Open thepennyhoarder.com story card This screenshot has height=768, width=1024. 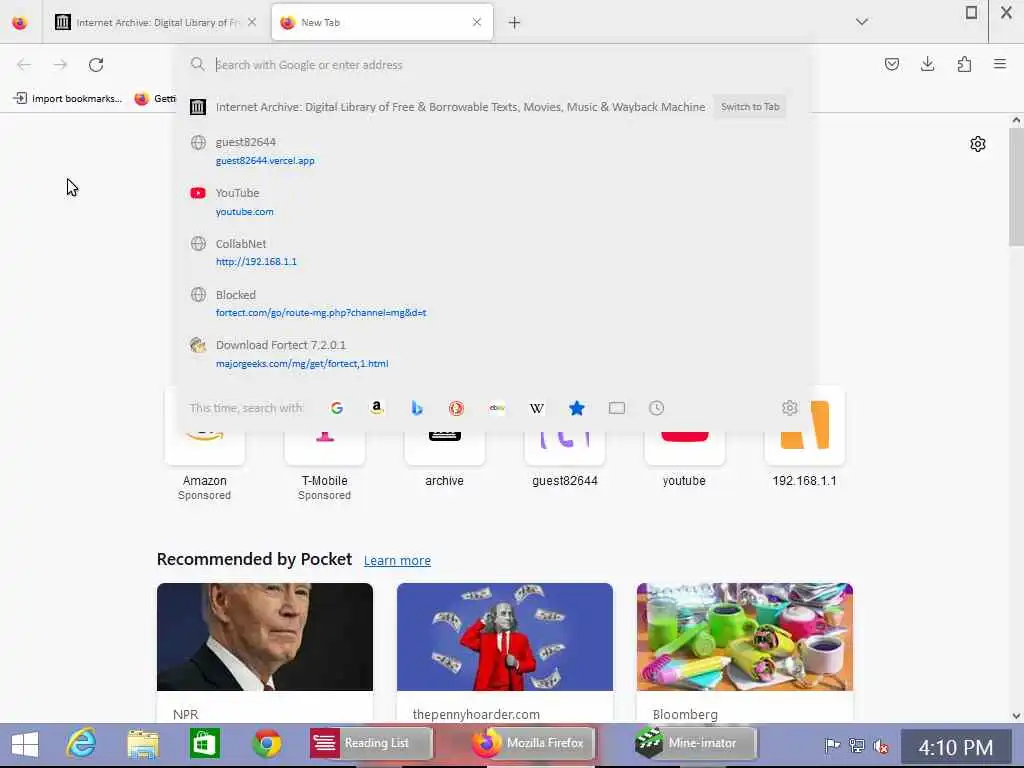tap(505, 652)
